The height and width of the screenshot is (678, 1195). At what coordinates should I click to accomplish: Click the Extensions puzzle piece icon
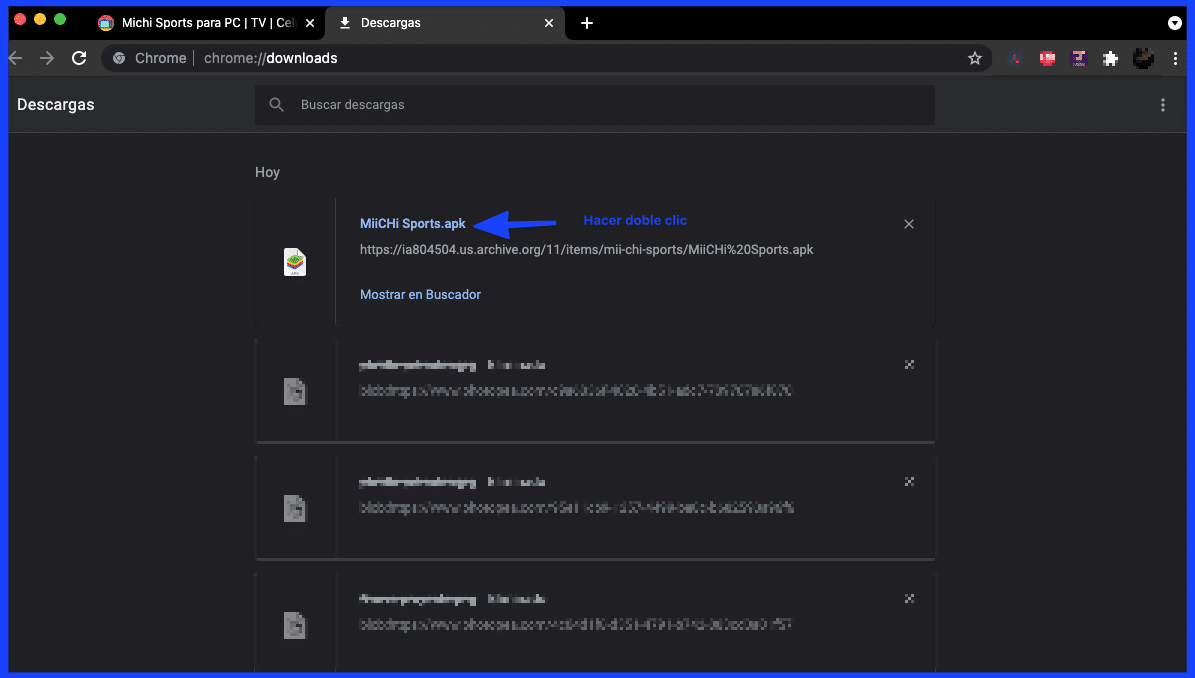click(1110, 58)
